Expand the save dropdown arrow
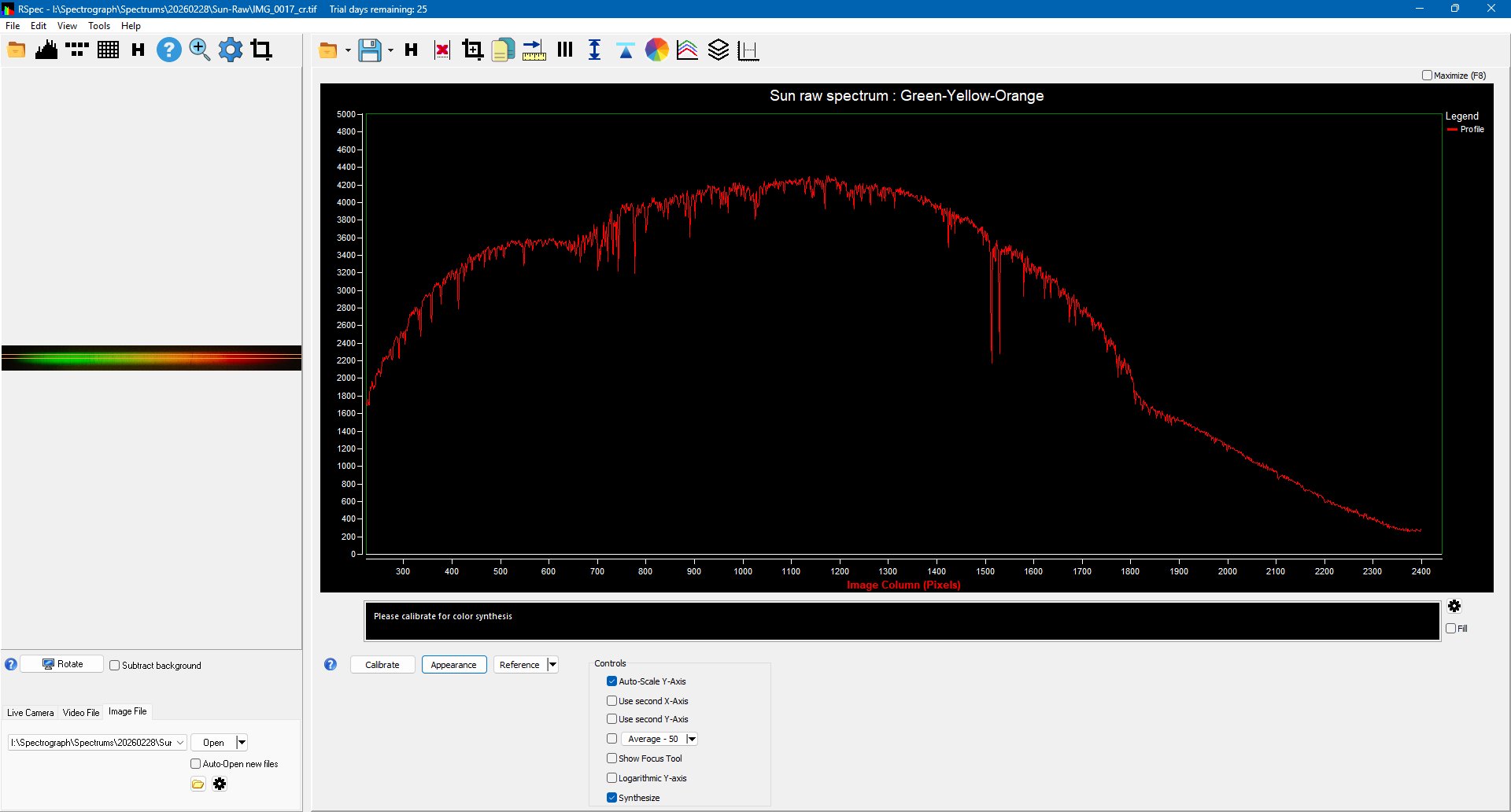 coord(390,51)
